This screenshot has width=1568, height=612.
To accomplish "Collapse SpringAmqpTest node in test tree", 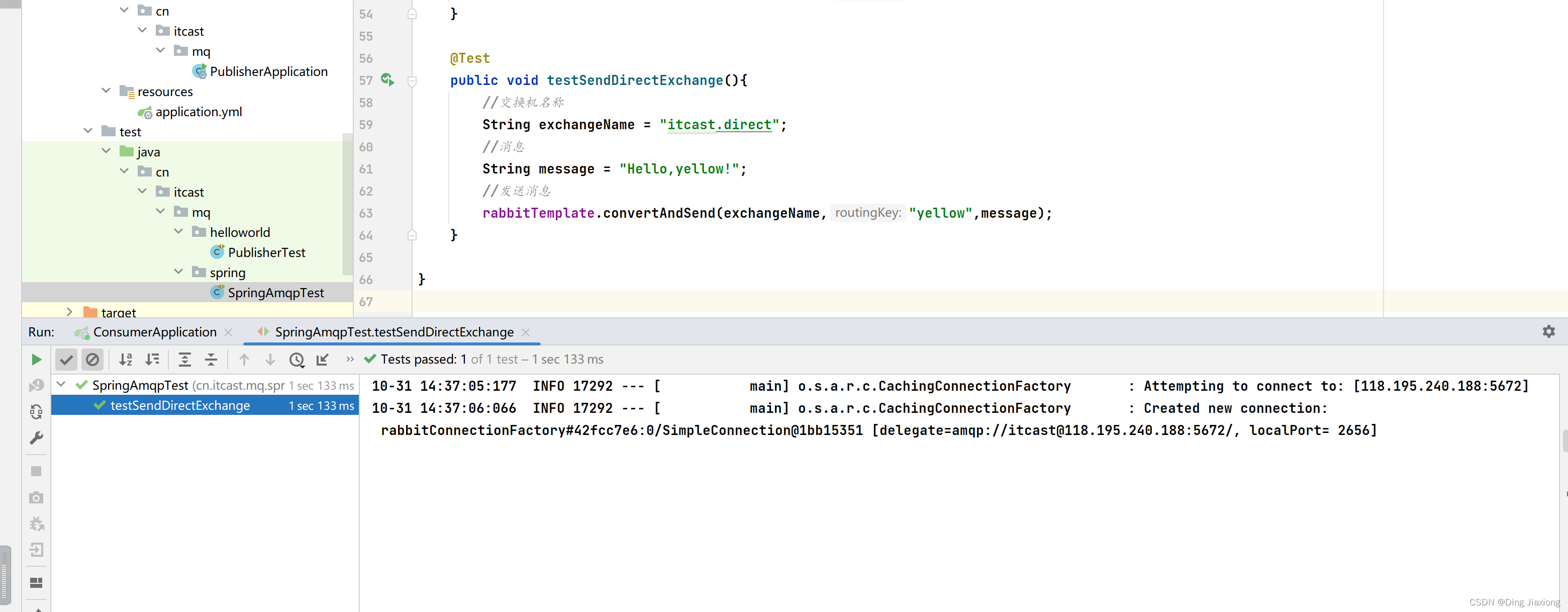I will click(x=61, y=384).
